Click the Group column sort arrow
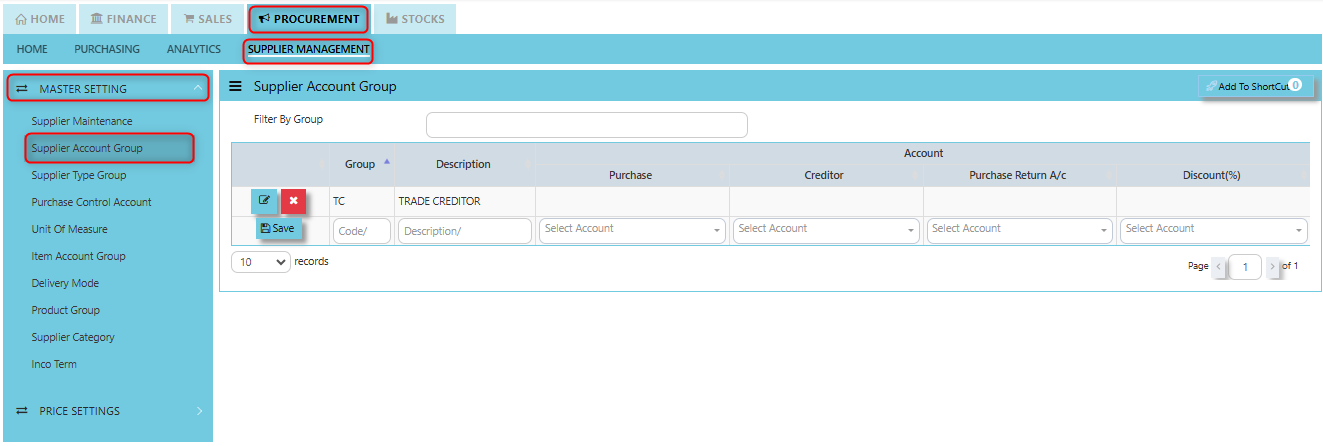Image resolution: width=1323 pixels, height=446 pixels. click(x=387, y=161)
